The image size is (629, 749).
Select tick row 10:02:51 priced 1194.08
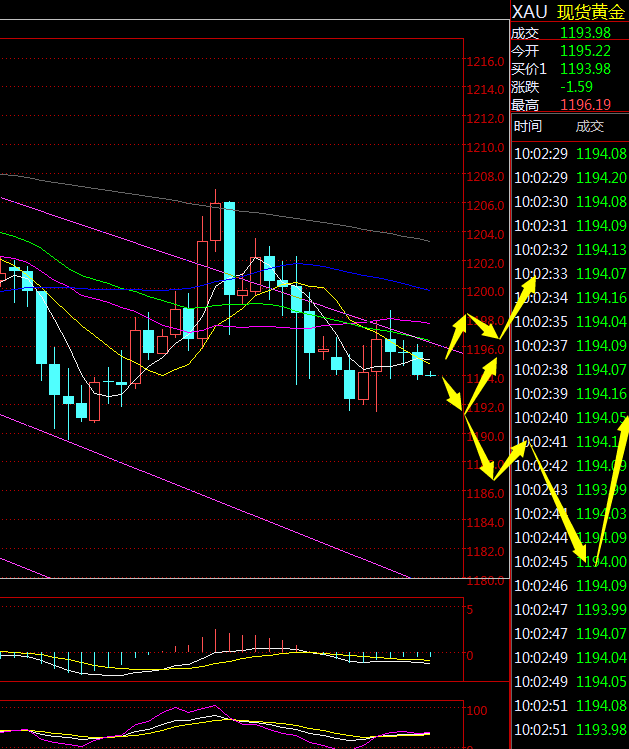(570, 706)
